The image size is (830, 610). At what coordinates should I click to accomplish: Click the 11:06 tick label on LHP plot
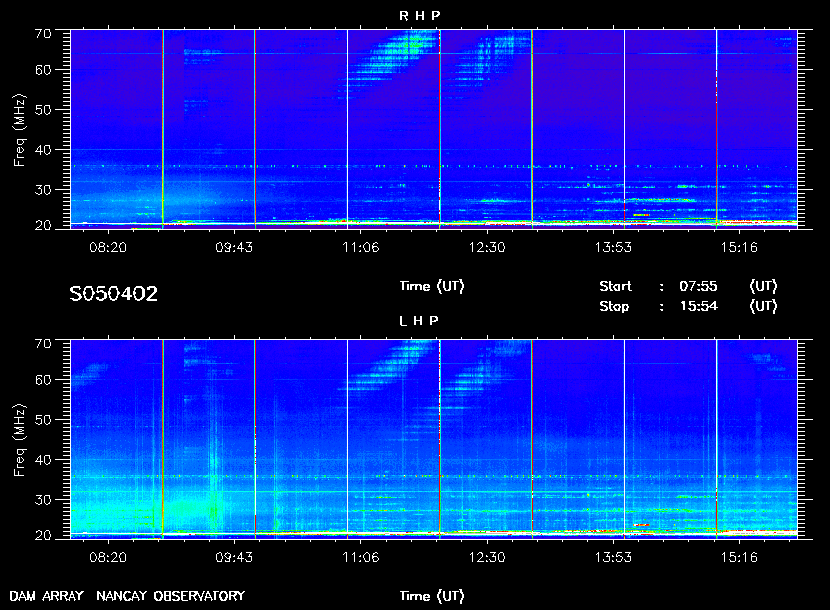[x=360, y=558]
